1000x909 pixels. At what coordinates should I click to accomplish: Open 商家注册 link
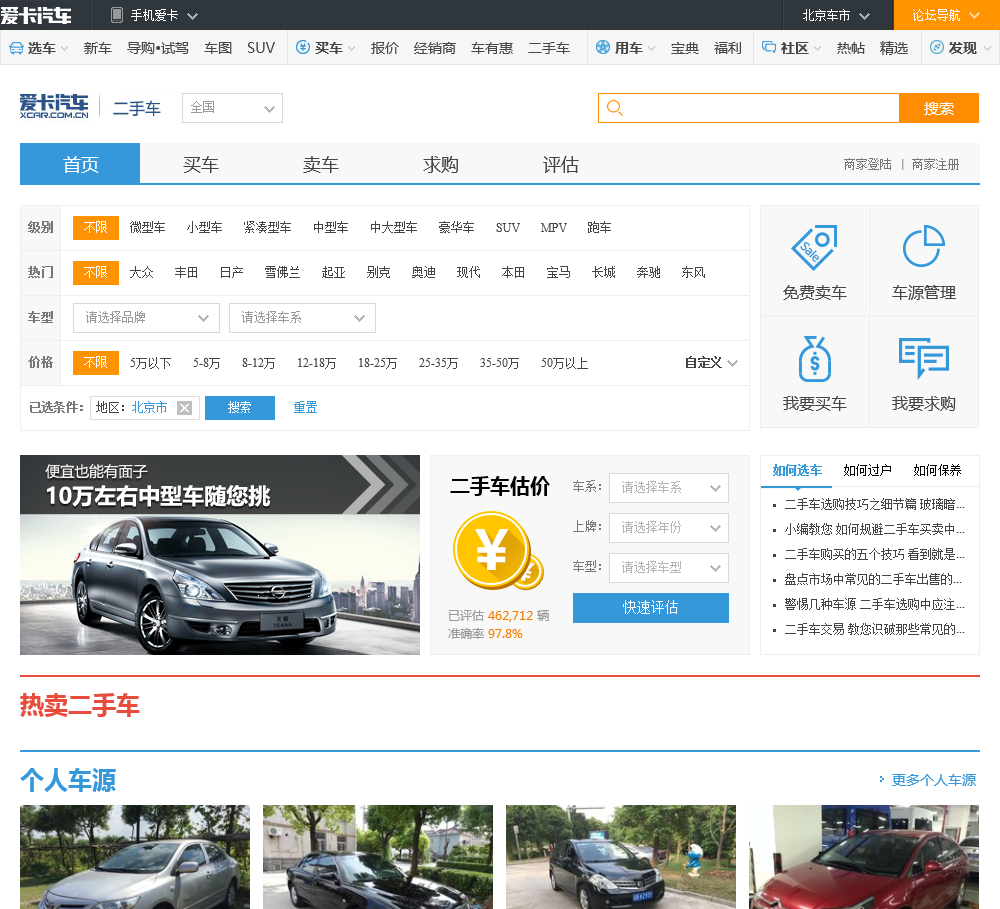click(935, 165)
